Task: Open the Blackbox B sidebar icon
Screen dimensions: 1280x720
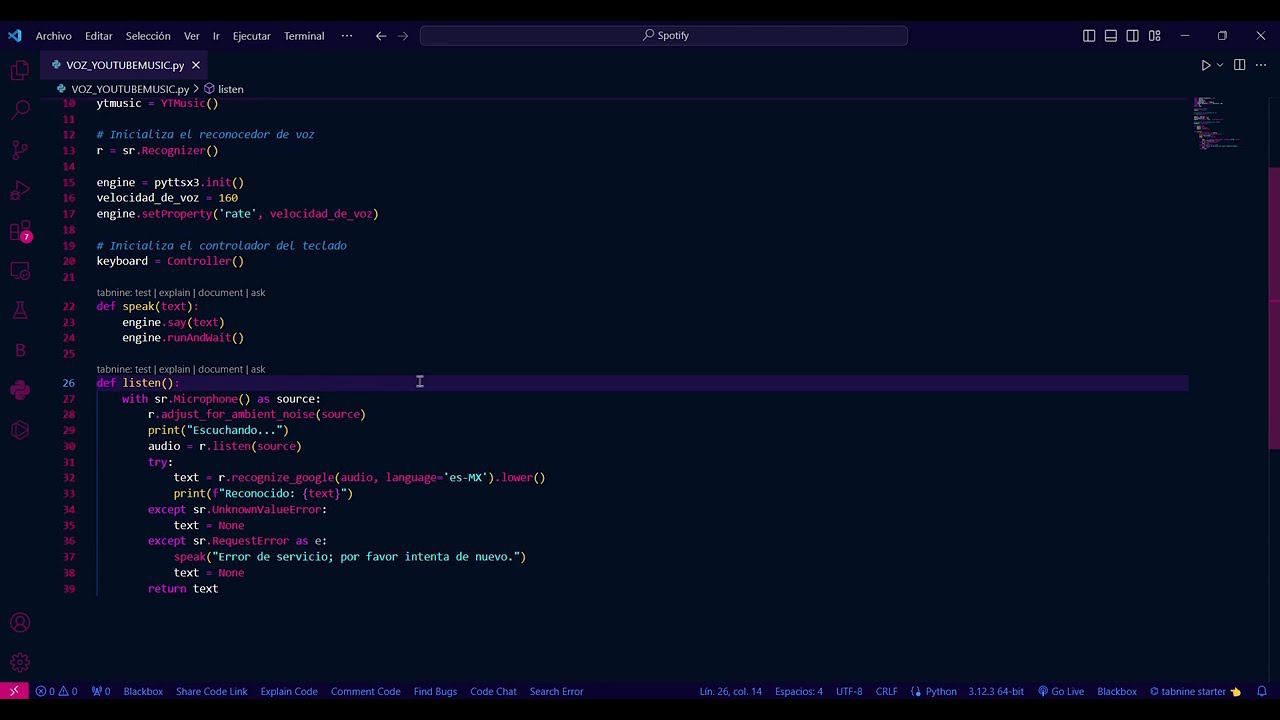Action: [20, 350]
